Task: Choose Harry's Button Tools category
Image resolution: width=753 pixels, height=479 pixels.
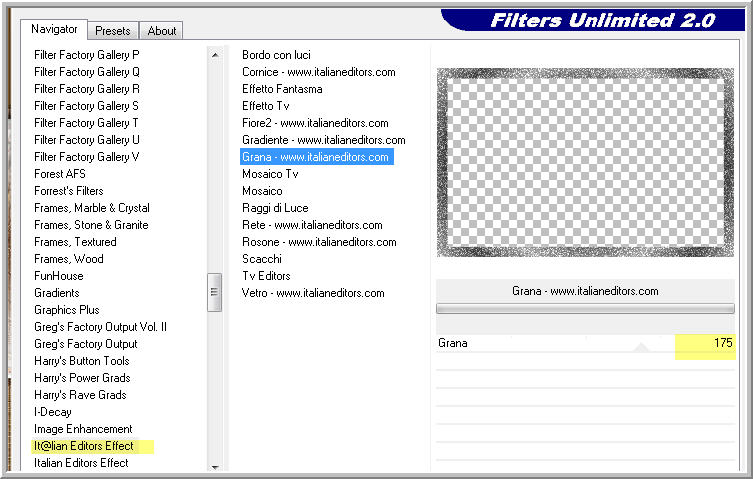Action: [x=82, y=361]
